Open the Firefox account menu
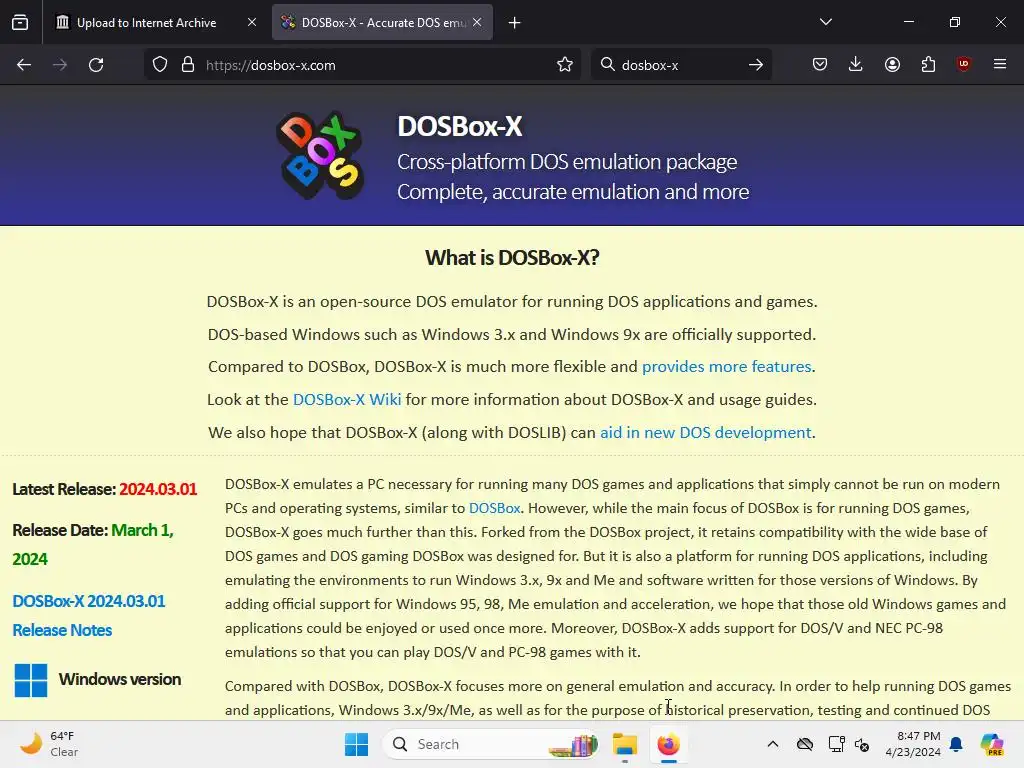Viewport: 1024px width, 768px height. (x=892, y=64)
